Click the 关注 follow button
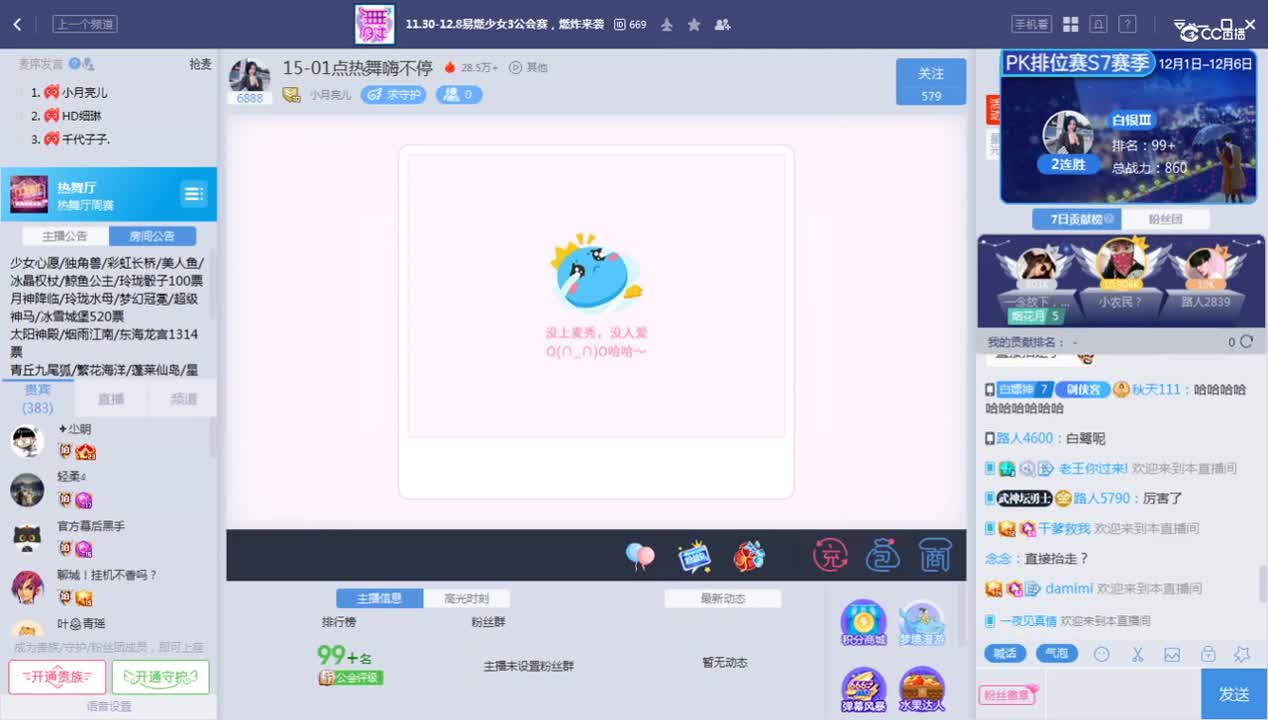The image size is (1268, 720). (x=931, y=82)
